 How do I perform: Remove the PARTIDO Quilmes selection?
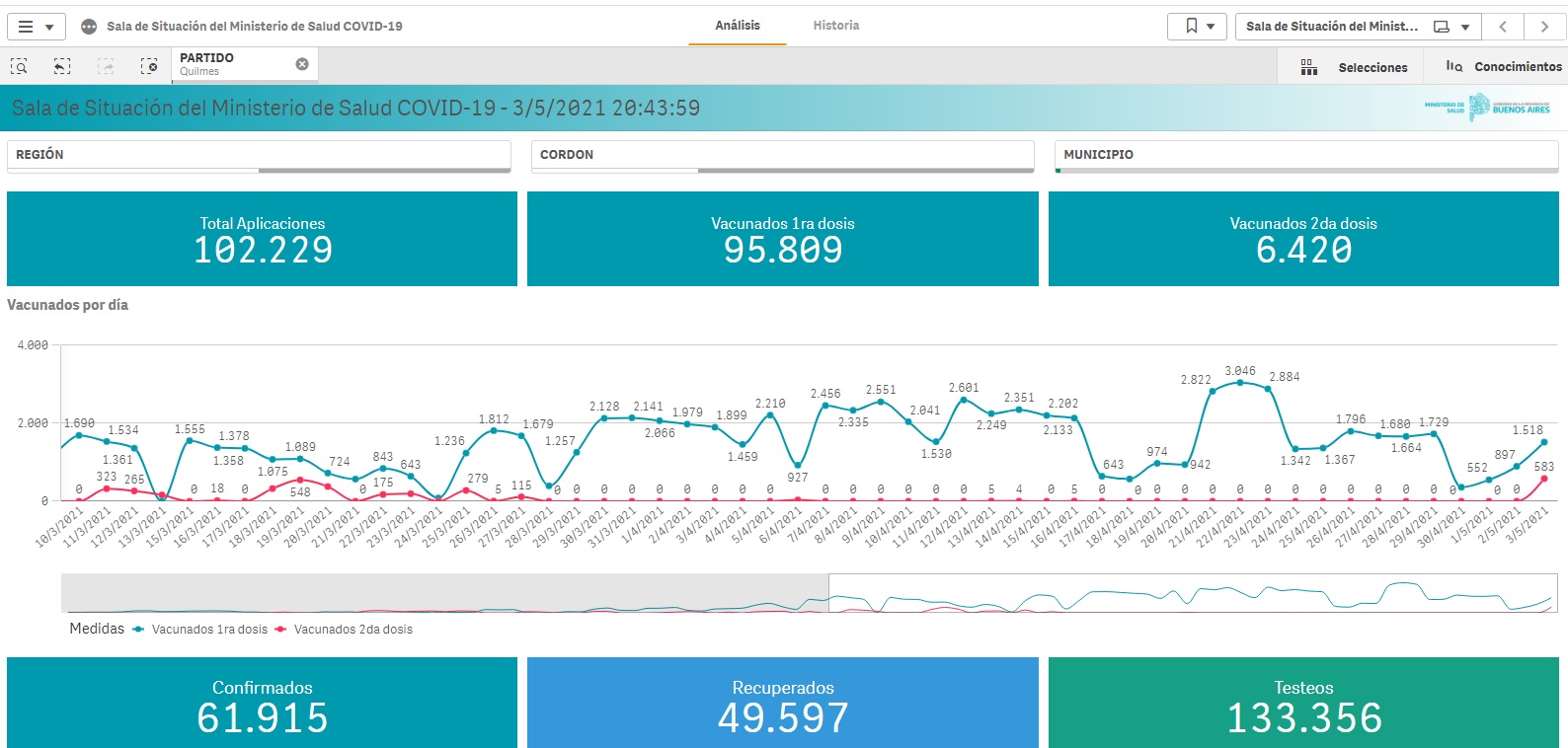tap(302, 64)
